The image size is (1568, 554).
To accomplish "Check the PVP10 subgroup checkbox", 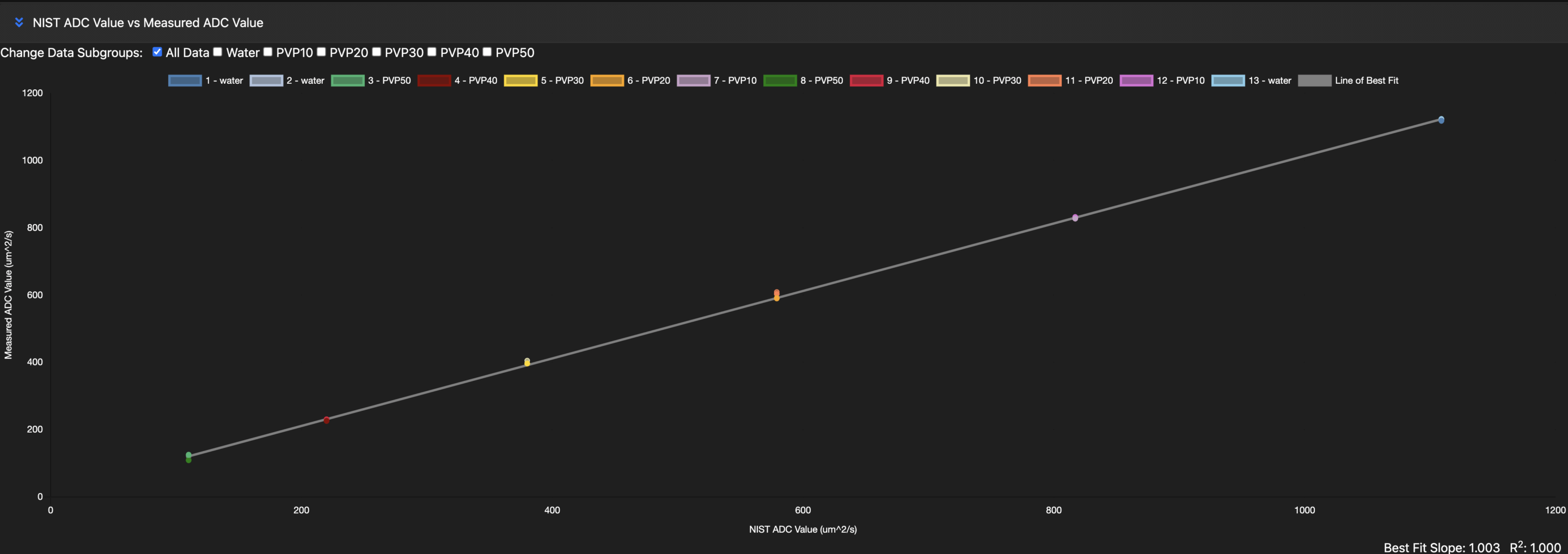I will pyautogui.click(x=267, y=52).
